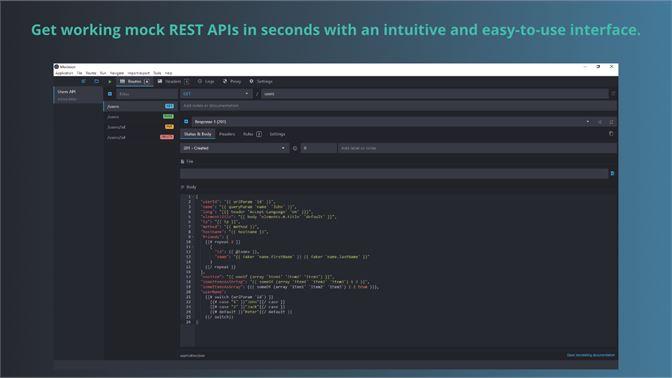Open the Logs view
The width and height of the screenshot is (672, 378).
(x=206, y=81)
